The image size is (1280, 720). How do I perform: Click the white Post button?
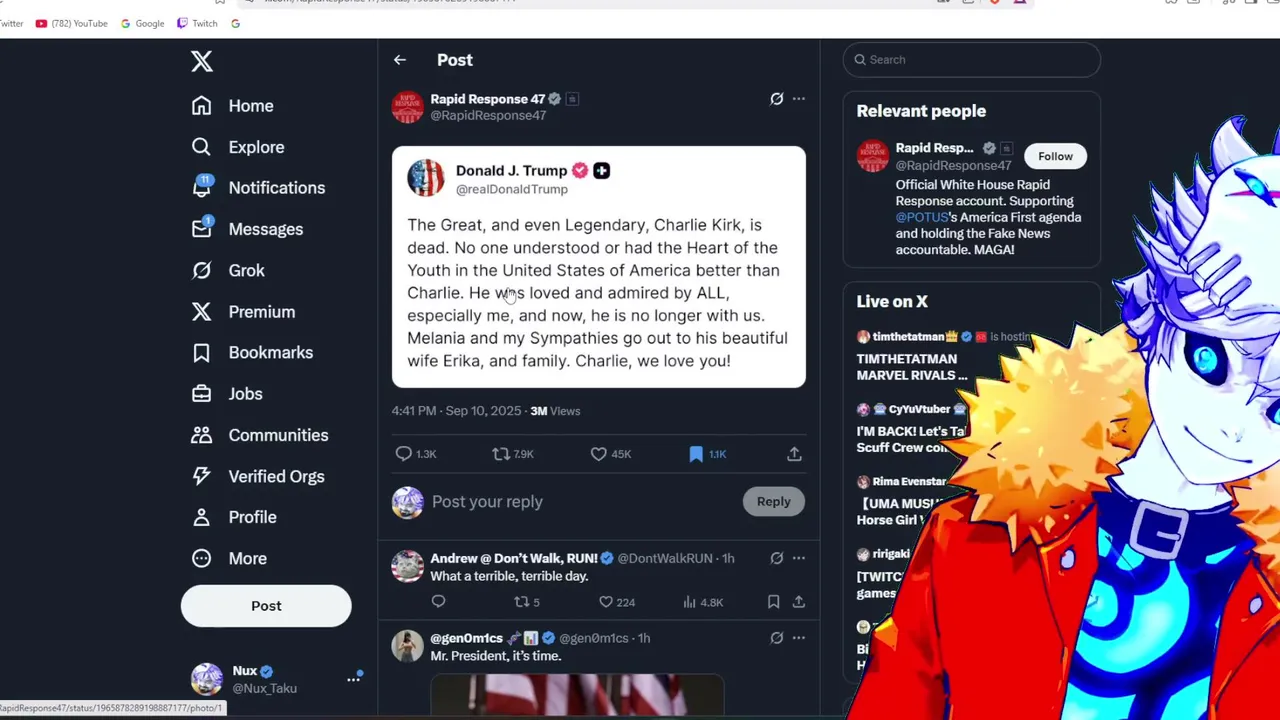point(266,606)
